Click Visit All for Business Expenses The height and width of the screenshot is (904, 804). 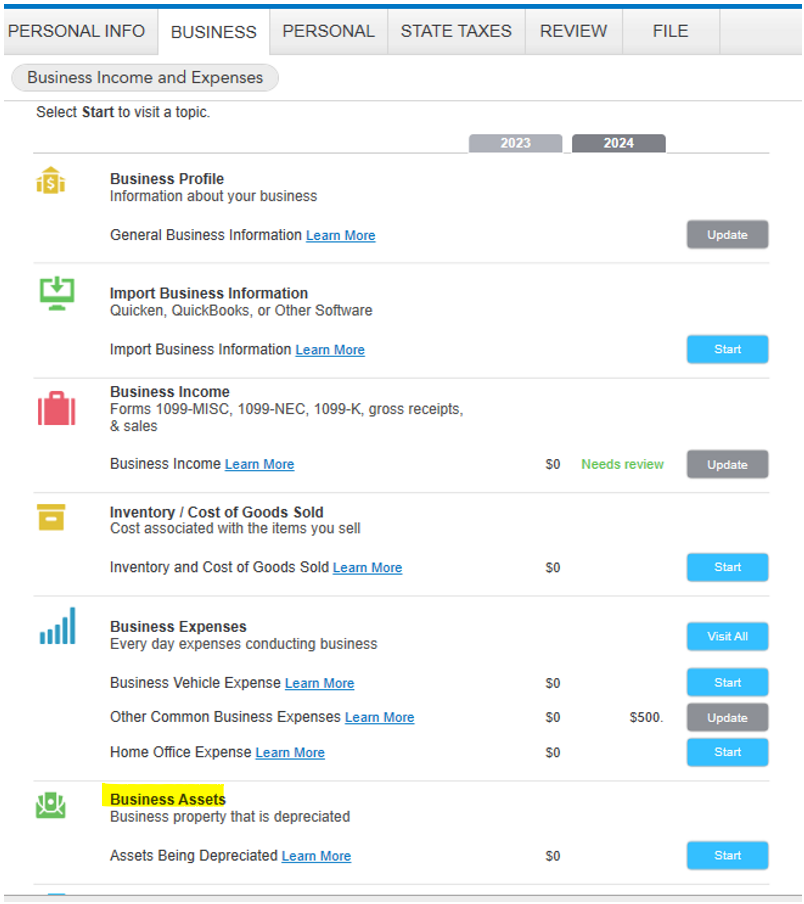click(x=727, y=636)
